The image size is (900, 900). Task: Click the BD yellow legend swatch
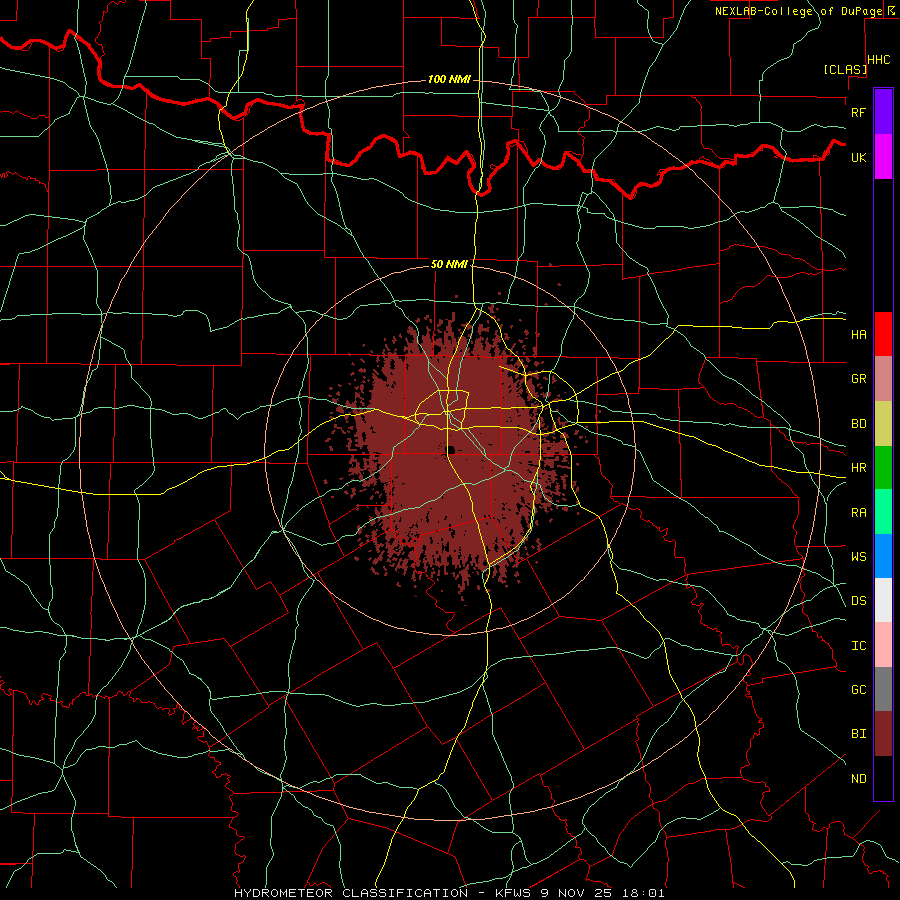tap(883, 424)
